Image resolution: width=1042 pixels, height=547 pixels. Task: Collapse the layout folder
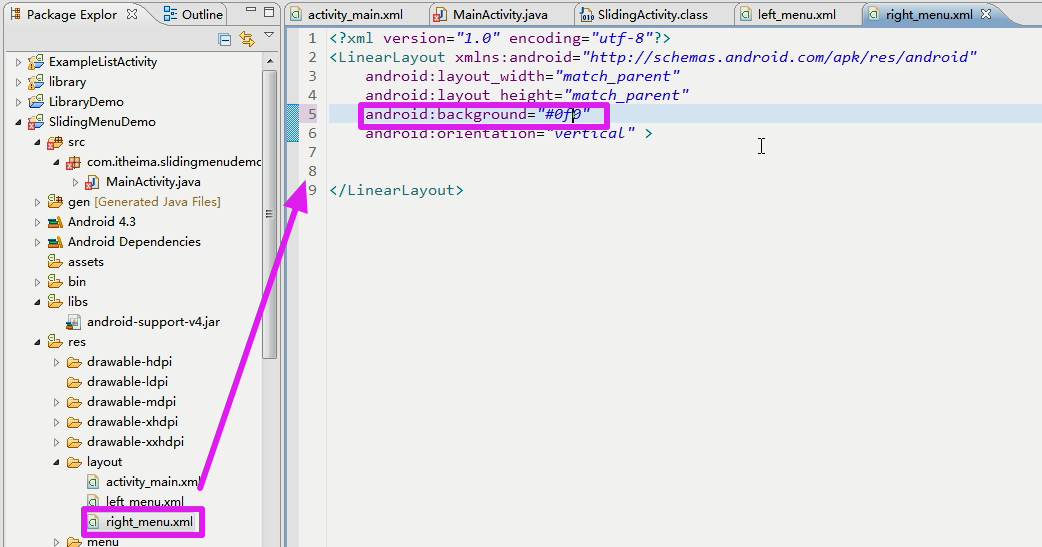[x=56, y=462]
